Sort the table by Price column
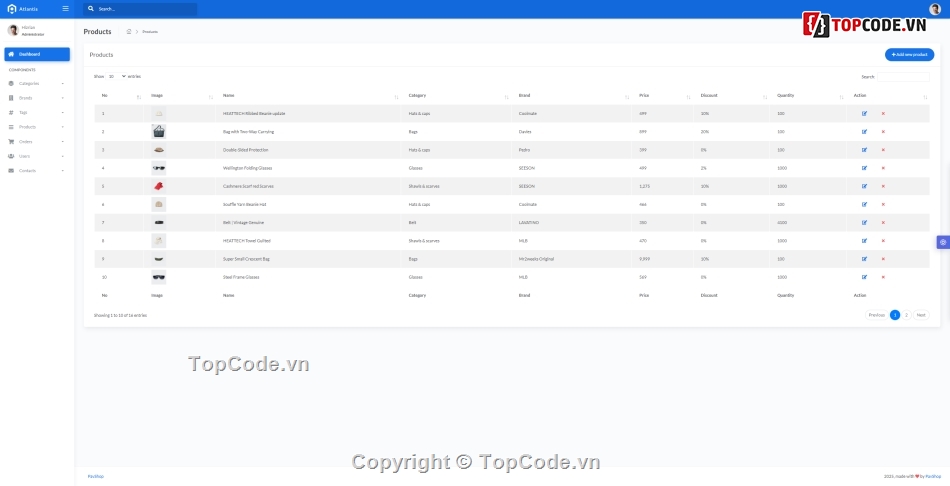This screenshot has height=486, width=950. (663, 96)
